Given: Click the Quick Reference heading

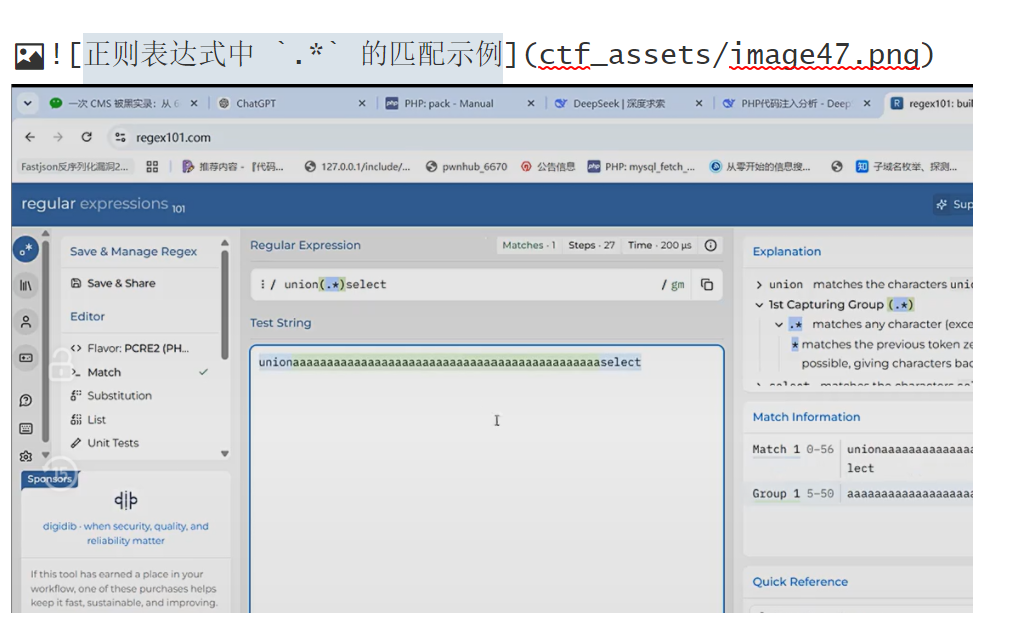Looking at the screenshot, I should click(800, 582).
